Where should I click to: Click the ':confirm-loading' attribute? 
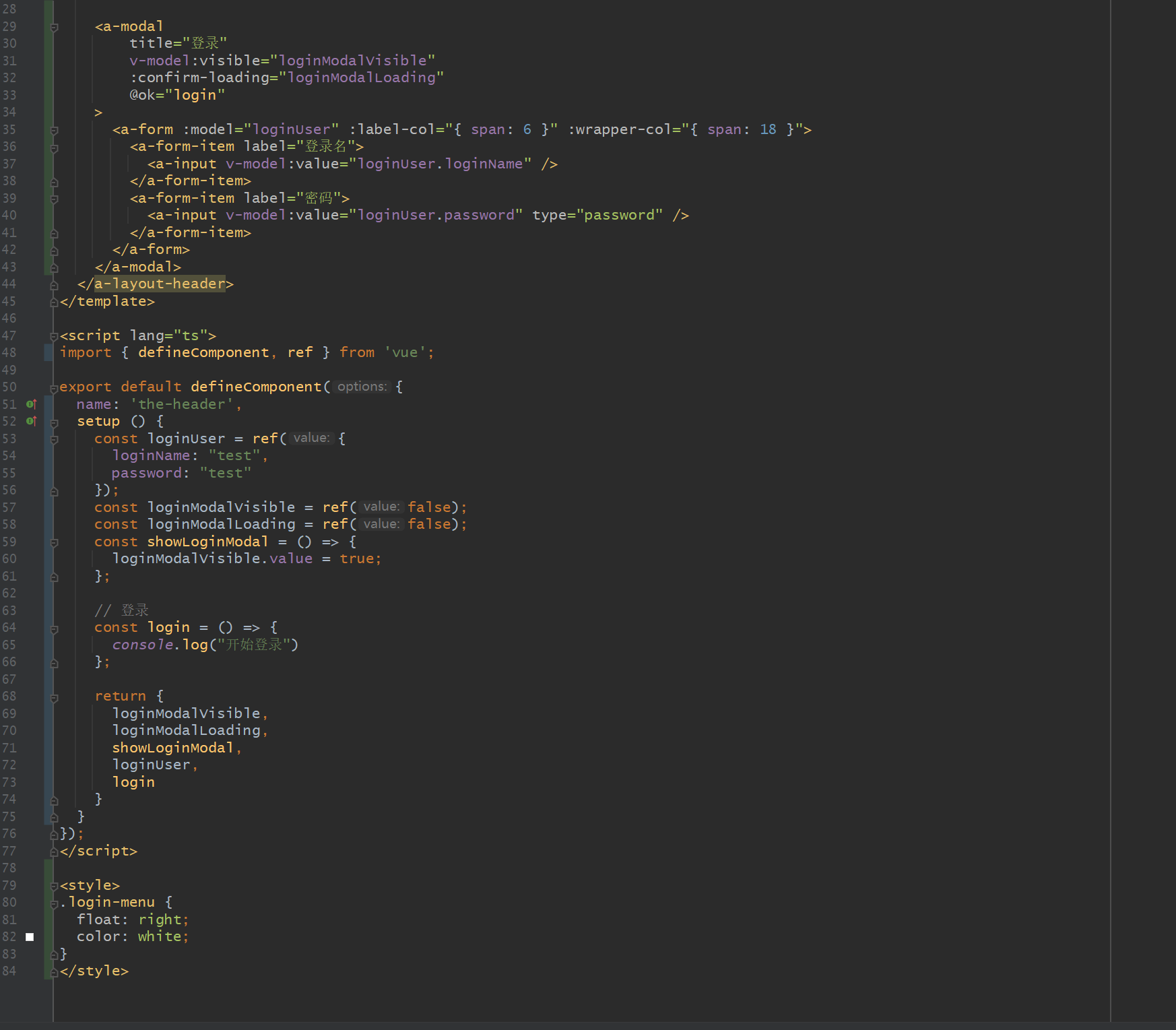point(199,77)
